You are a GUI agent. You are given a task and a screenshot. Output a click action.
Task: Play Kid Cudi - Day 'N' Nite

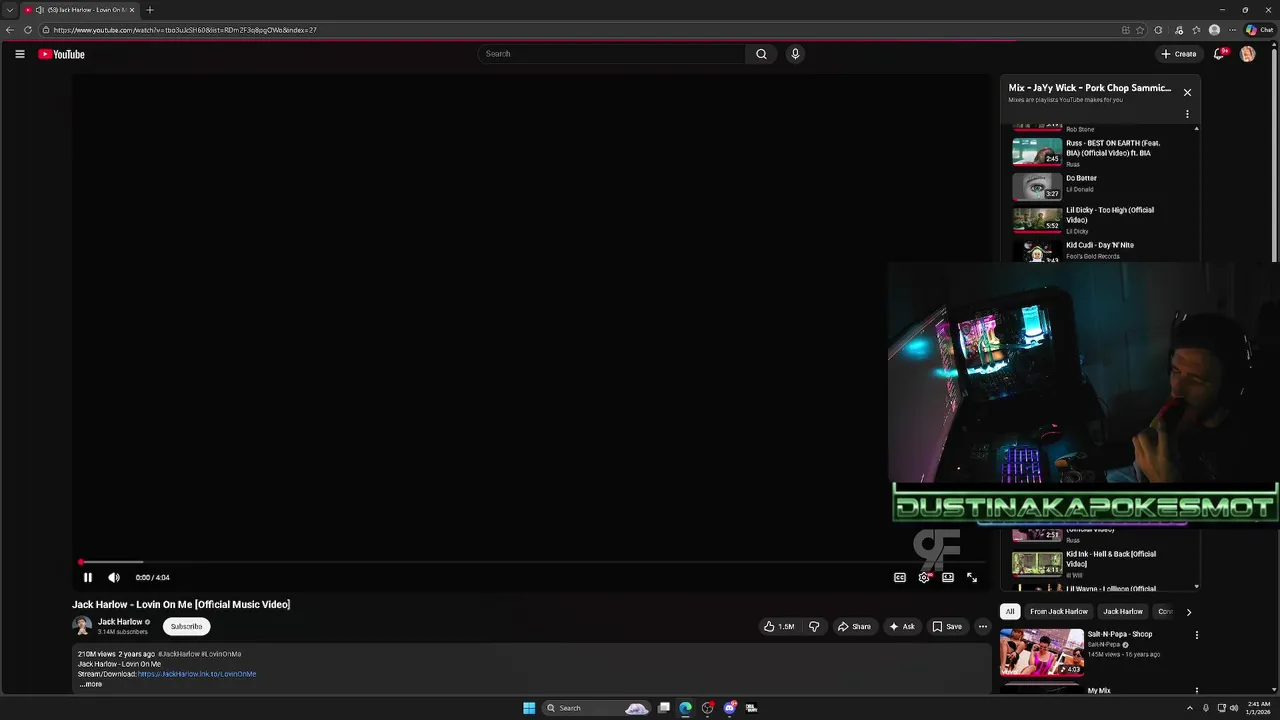coord(1100,250)
